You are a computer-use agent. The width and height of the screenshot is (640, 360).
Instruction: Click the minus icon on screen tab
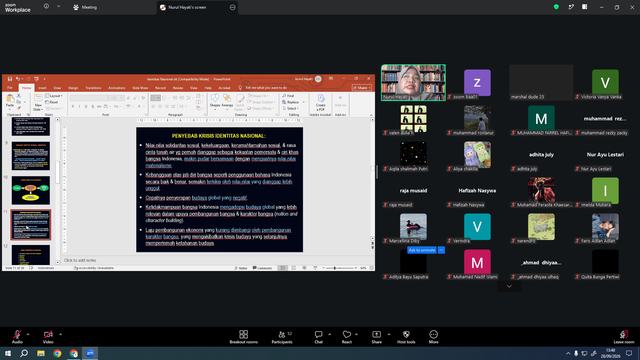(x=233, y=7)
